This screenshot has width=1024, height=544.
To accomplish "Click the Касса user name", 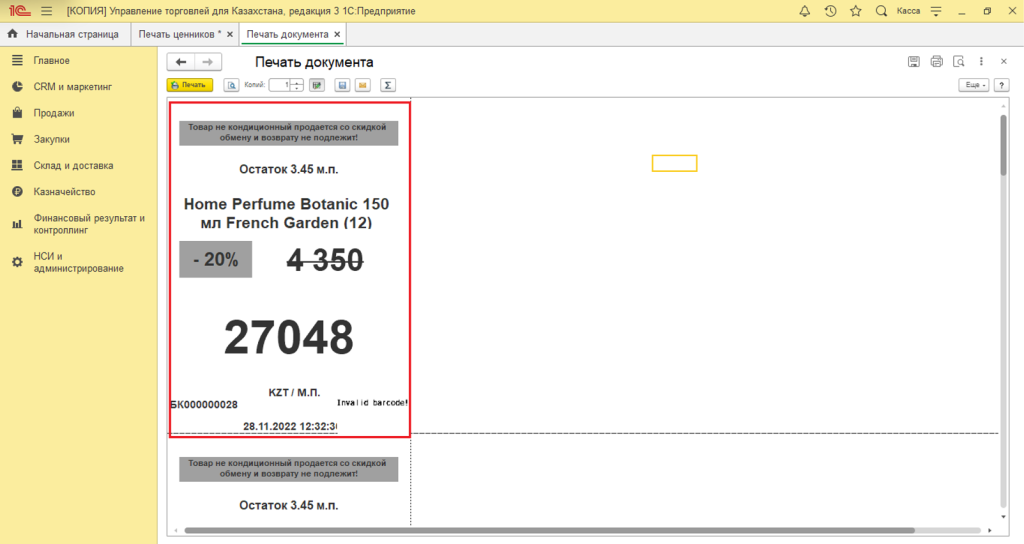I will tap(908, 11).
